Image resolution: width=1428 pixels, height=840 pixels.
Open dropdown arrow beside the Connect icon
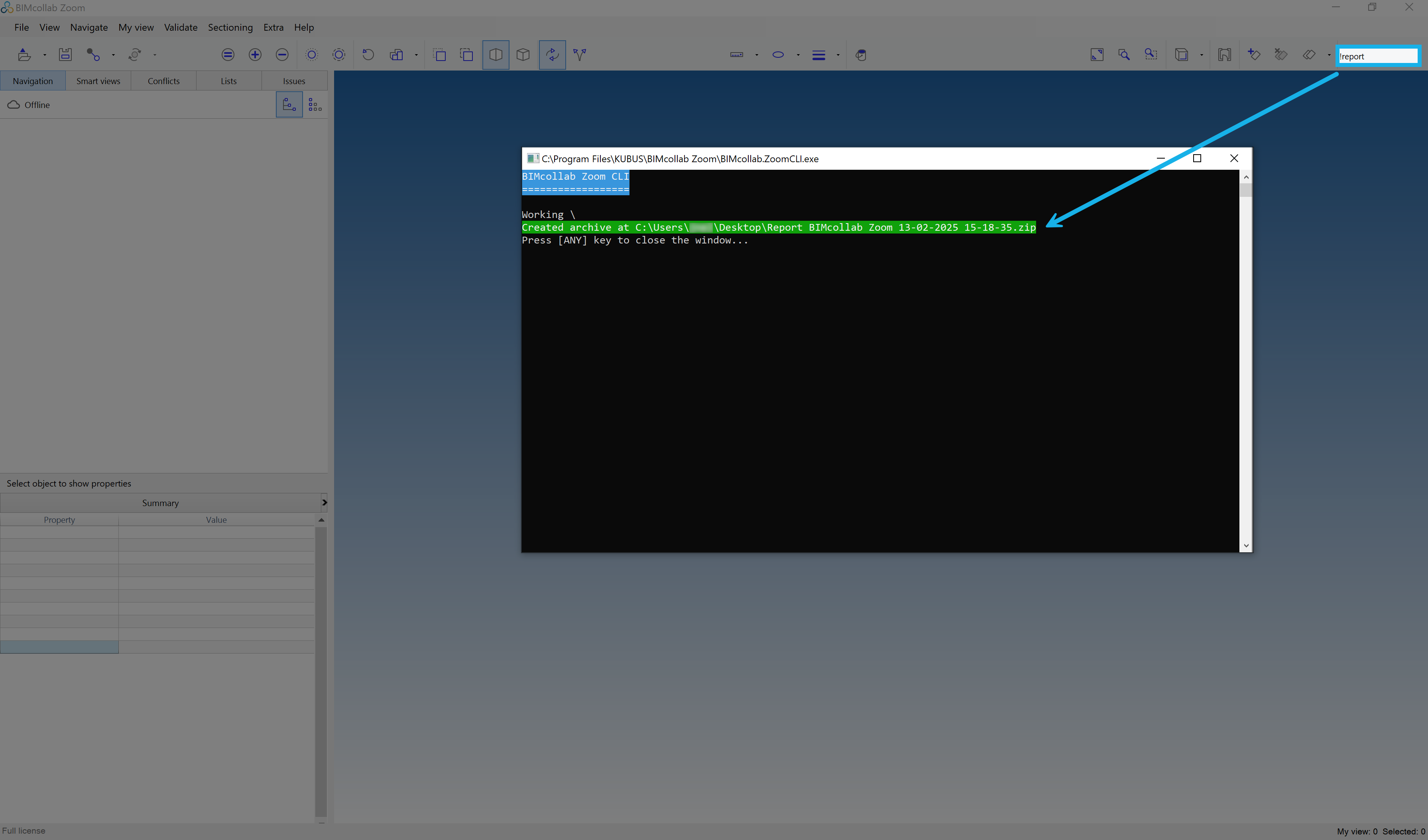(113, 55)
